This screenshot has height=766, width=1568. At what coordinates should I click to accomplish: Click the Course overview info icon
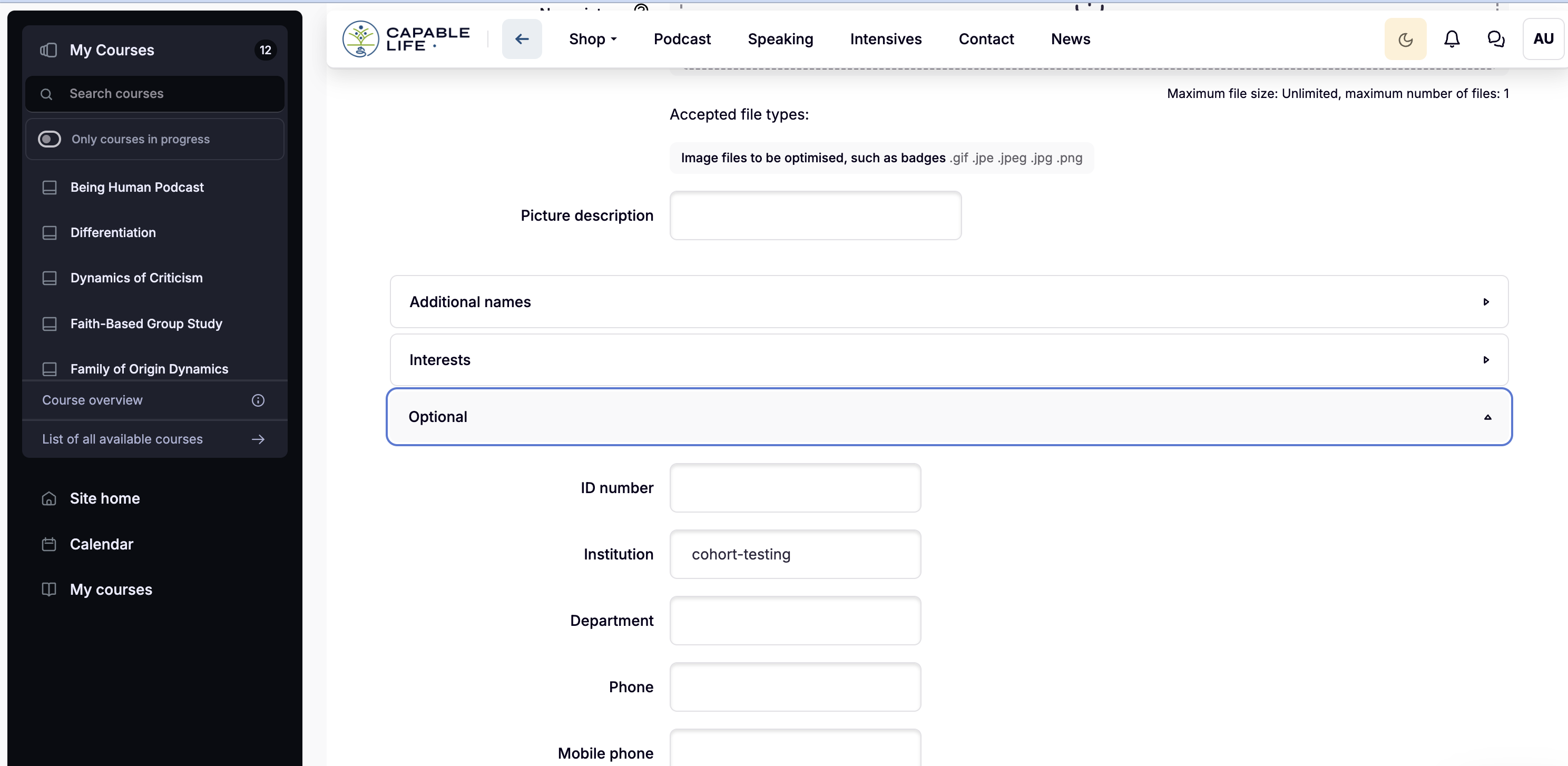tap(258, 400)
